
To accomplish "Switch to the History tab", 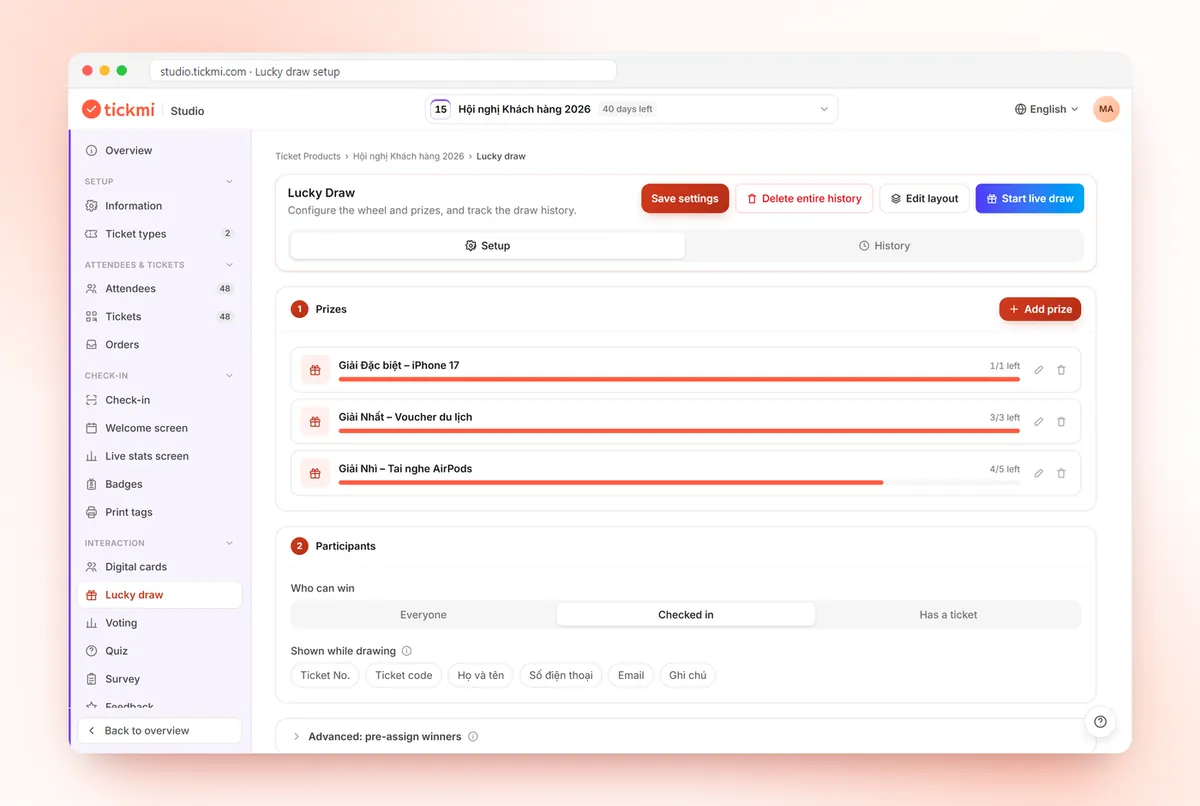I will click(884, 246).
